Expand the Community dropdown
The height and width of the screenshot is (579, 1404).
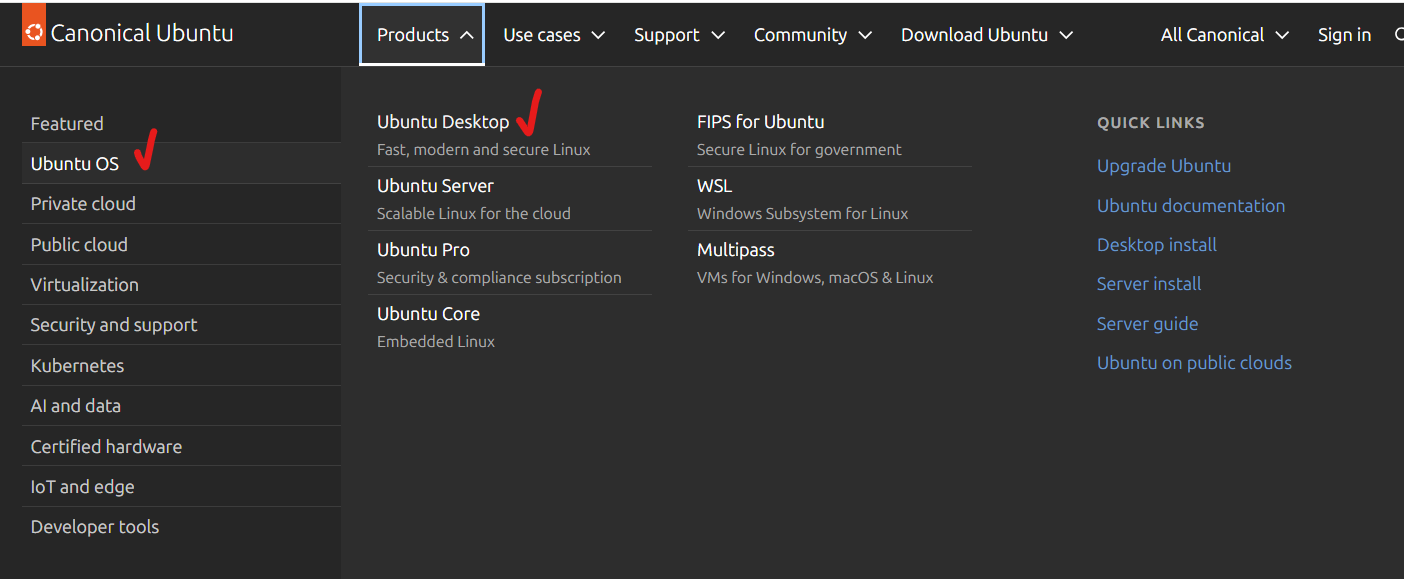click(x=812, y=35)
